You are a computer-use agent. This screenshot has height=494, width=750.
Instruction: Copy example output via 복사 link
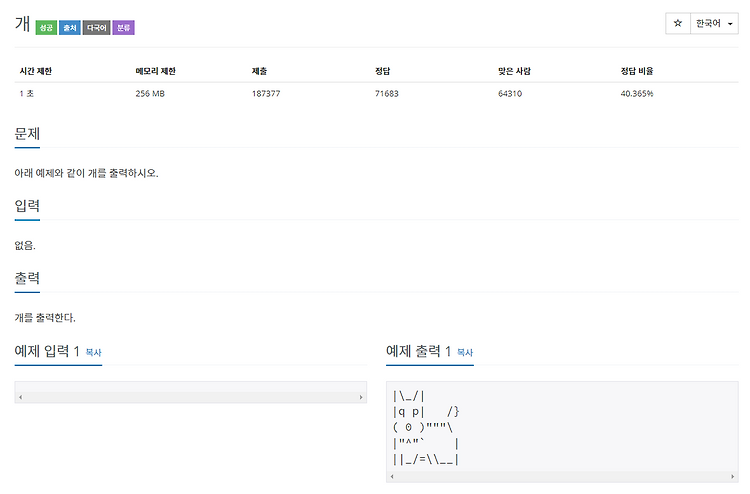click(465, 352)
